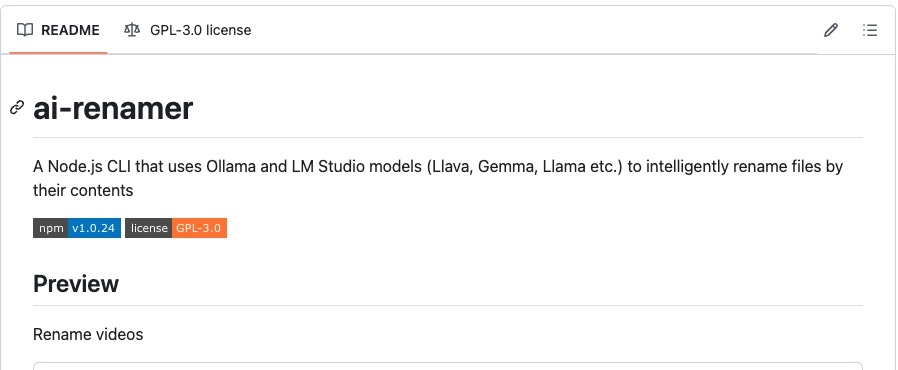Click the README book icon
The height and width of the screenshot is (370, 898).
coord(25,30)
